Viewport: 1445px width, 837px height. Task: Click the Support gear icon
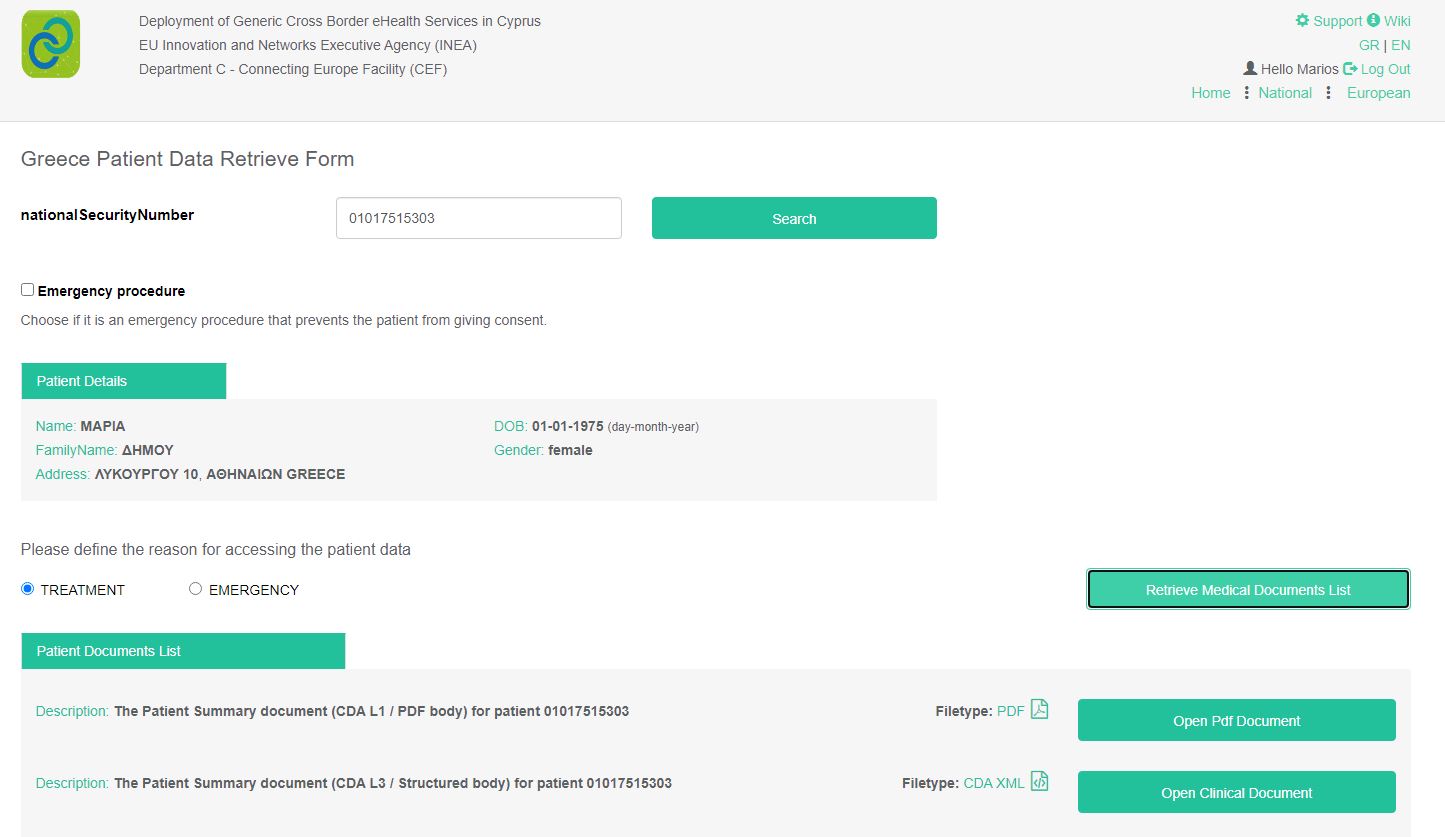click(1302, 21)
